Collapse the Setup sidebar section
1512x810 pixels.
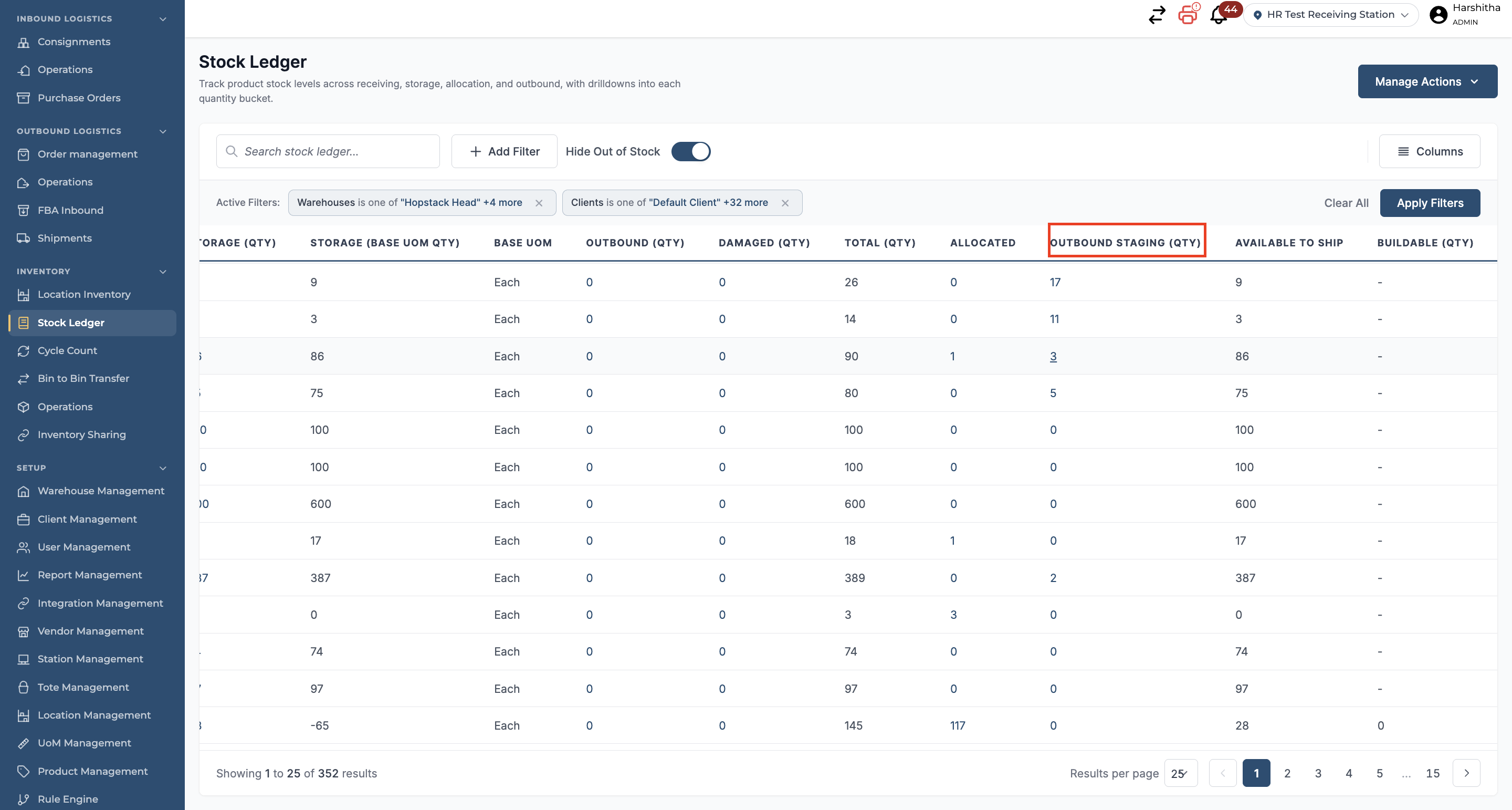(x=163, y=468)
